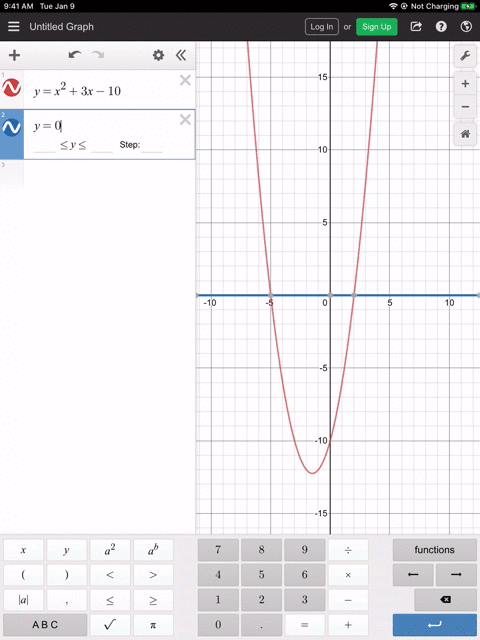Tap the x variable key

(x=23, y=550)
